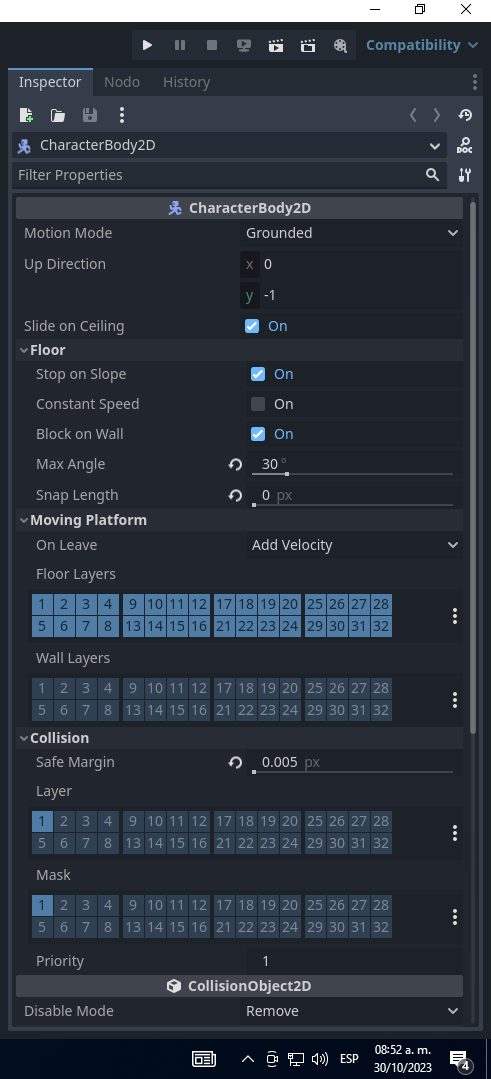Run the current scene clapperboard icon
The height and width of the screenshot is (1079, 491).
point(276,45)
